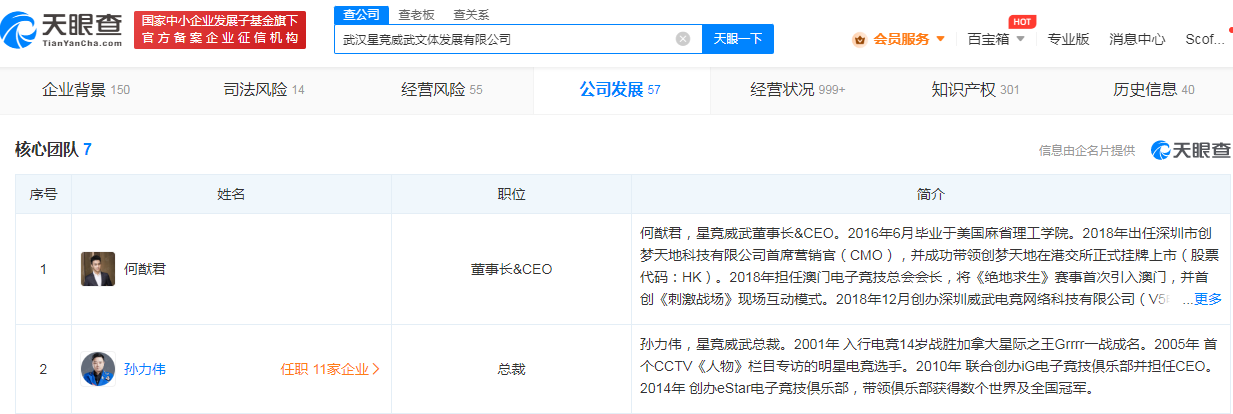Click the 总裁 position cell
Viewport: 1233px width, 414px height.
(x=511, y=369)
